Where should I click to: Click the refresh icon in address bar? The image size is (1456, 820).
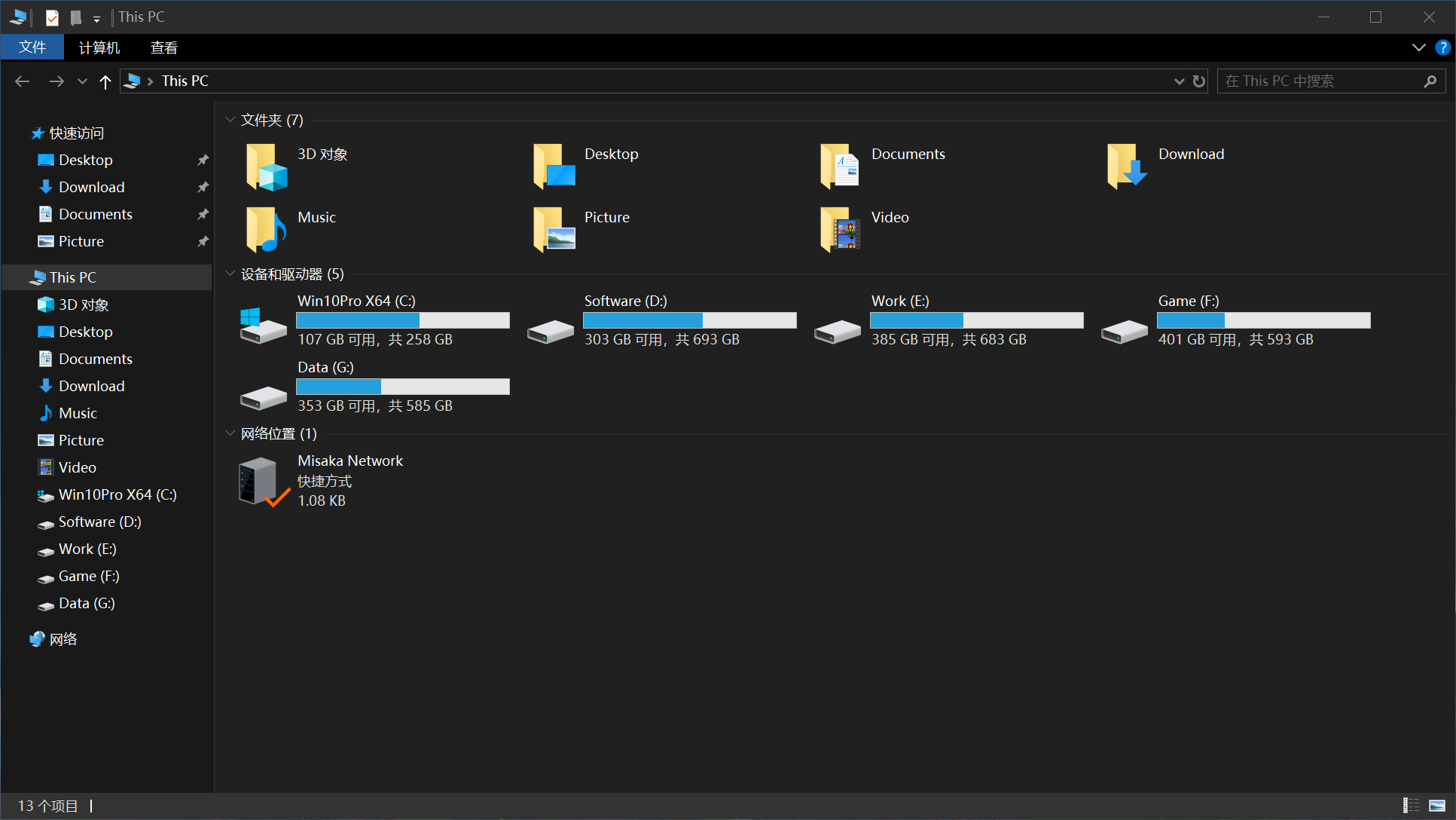(1199, 81)
